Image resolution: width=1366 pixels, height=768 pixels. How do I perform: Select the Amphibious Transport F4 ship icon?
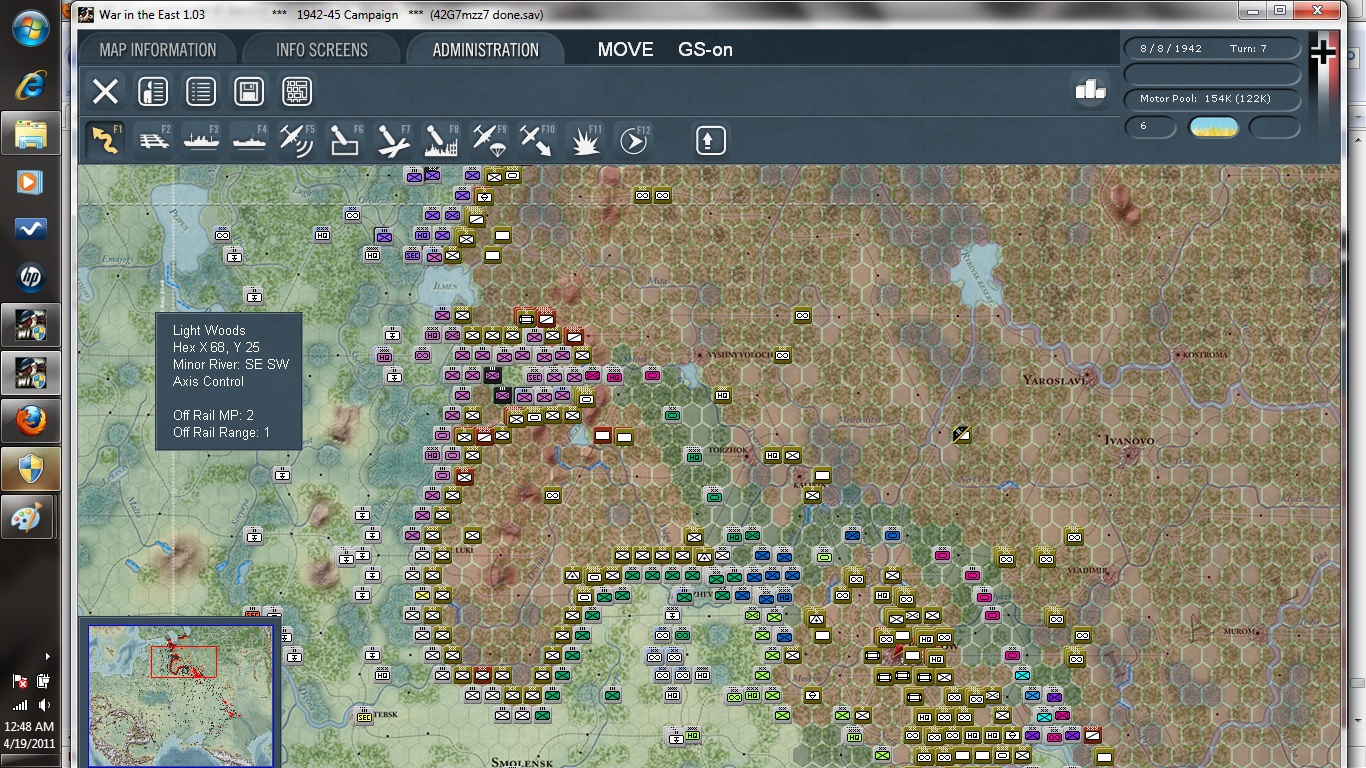click(249, 141)
